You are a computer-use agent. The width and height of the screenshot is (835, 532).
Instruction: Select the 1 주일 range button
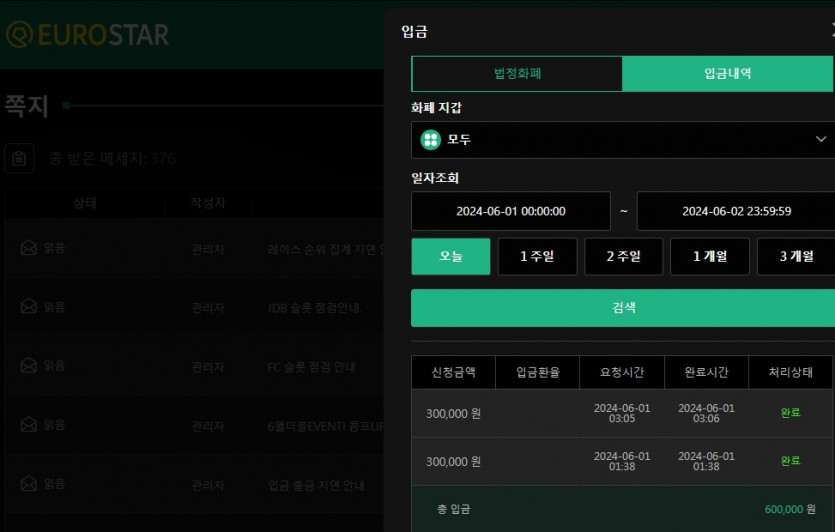point(537,256)
